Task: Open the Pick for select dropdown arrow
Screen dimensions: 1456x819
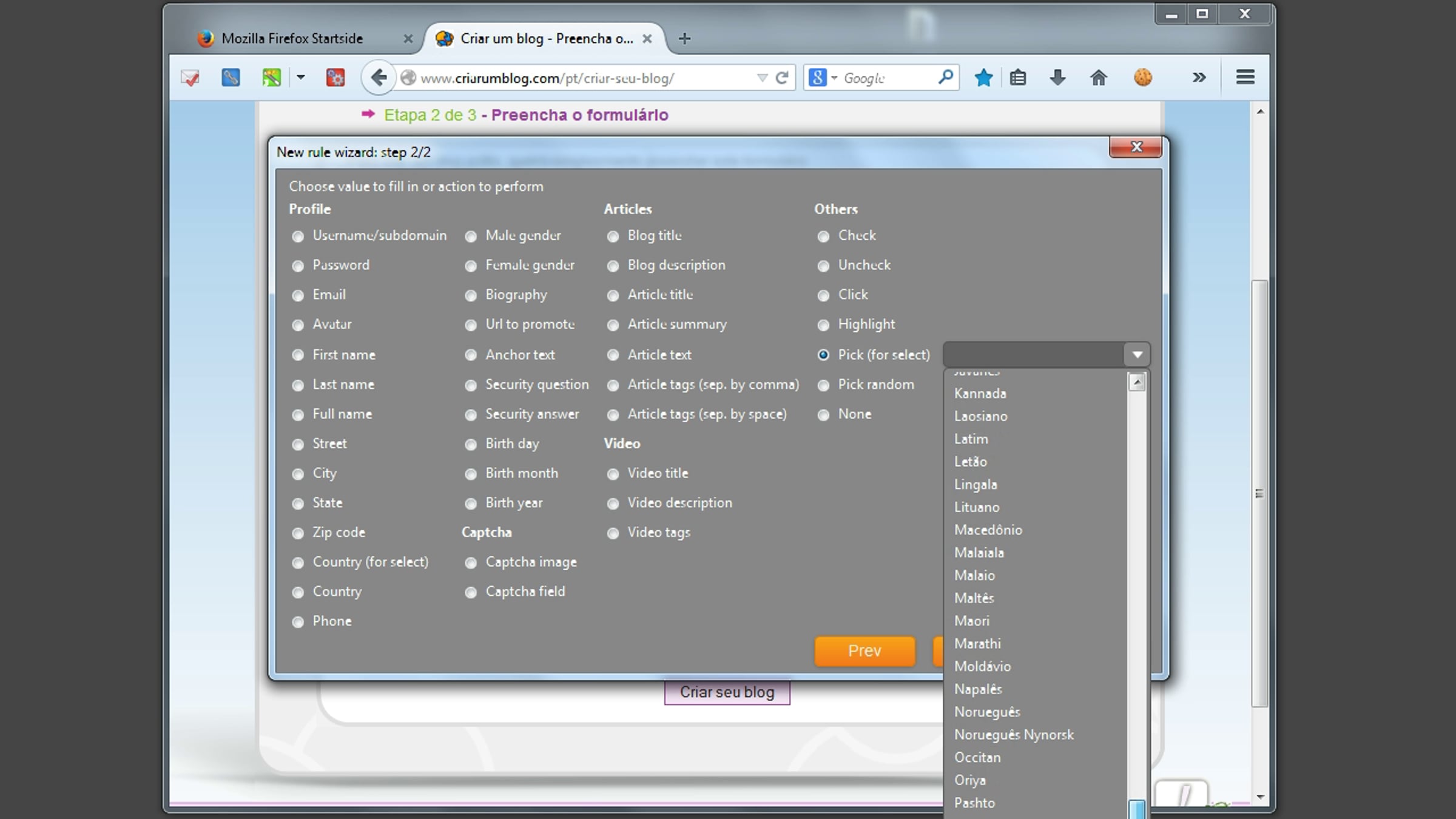Action: click(1137, 355)
